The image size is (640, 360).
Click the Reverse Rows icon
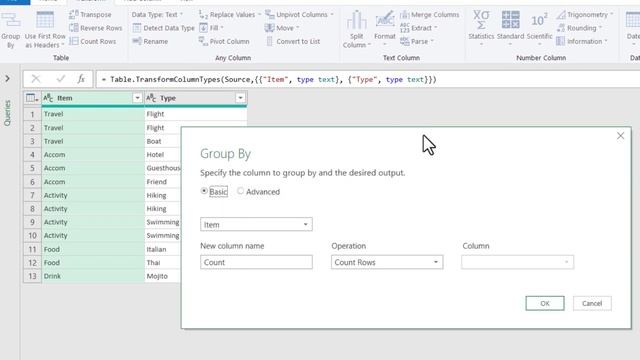(73, 28)
